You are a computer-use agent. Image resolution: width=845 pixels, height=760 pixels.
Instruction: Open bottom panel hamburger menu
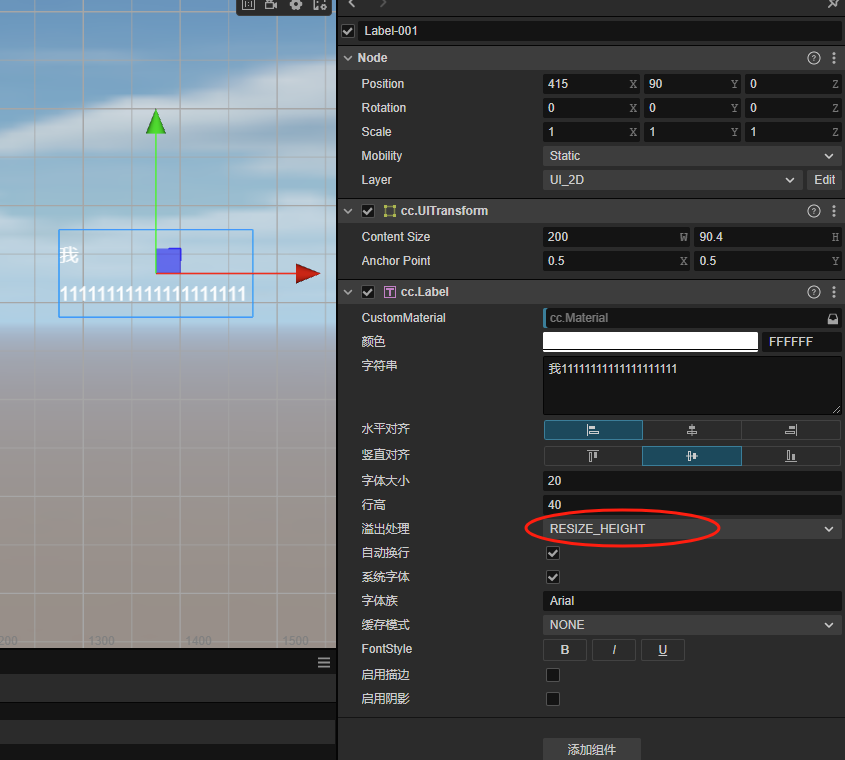point(324,662)
